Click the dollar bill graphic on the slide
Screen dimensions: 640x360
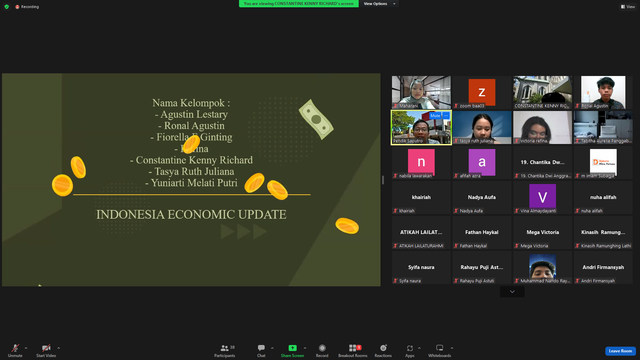tap(316, 119)
